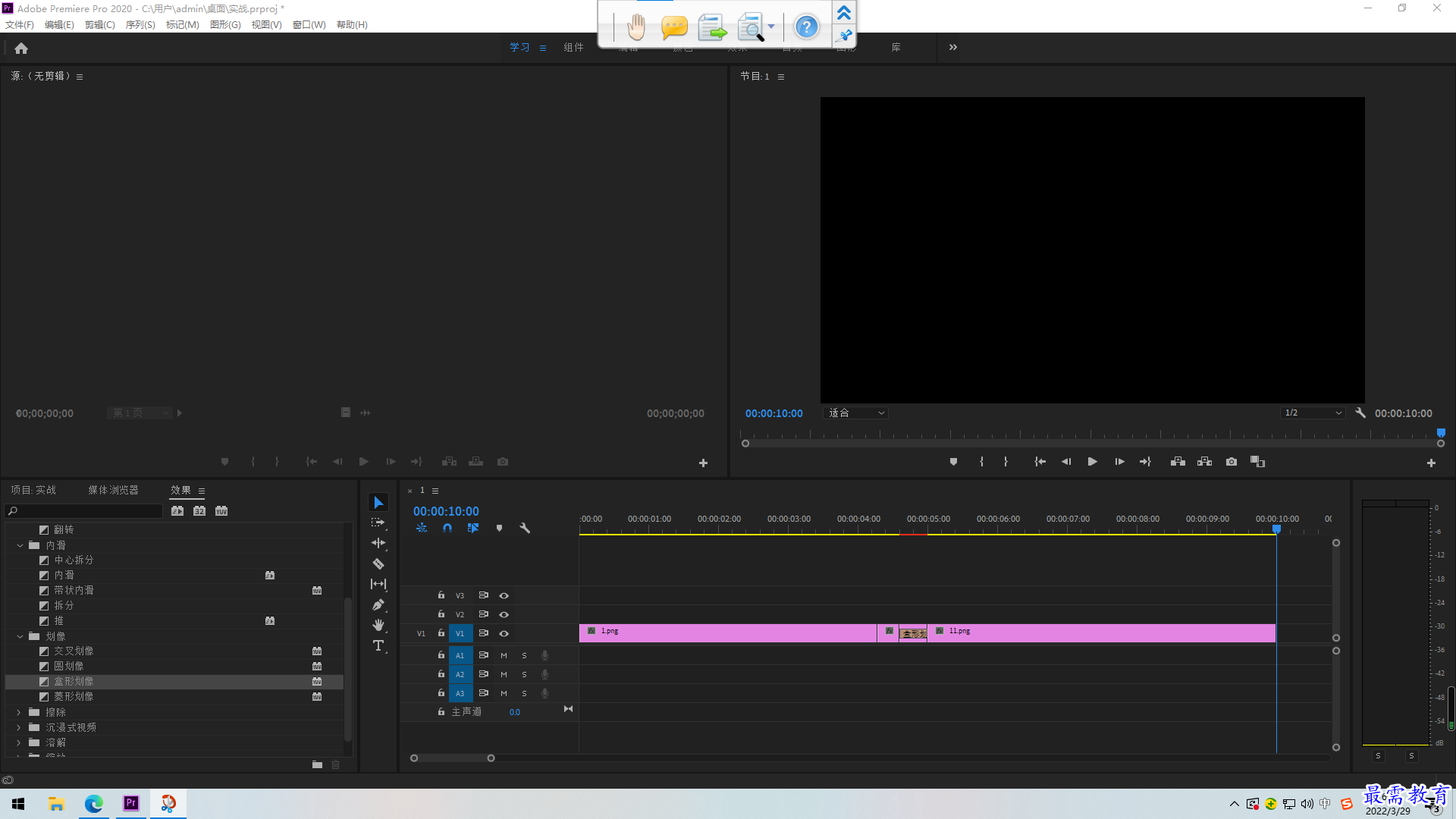Image resolution: width=1456 pixels, height=819 pixels.
Task: Select the 组件 workspace
Action: pos(574,47)
